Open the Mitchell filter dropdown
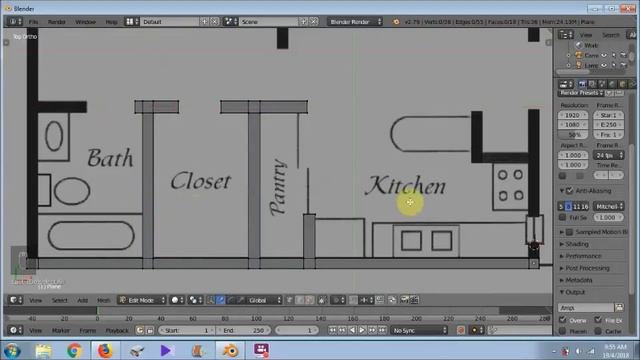 coord(609,207)
